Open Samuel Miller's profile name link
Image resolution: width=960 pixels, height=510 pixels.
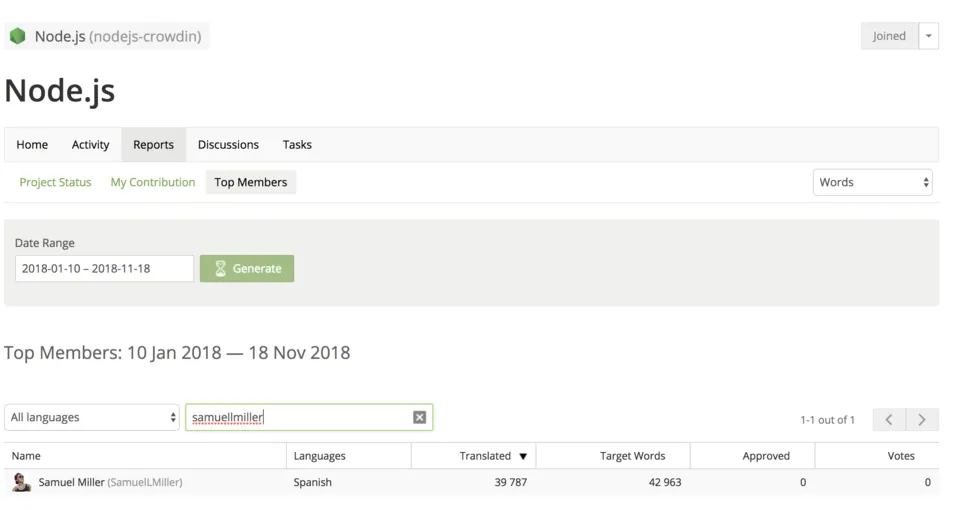pos(72,482)
